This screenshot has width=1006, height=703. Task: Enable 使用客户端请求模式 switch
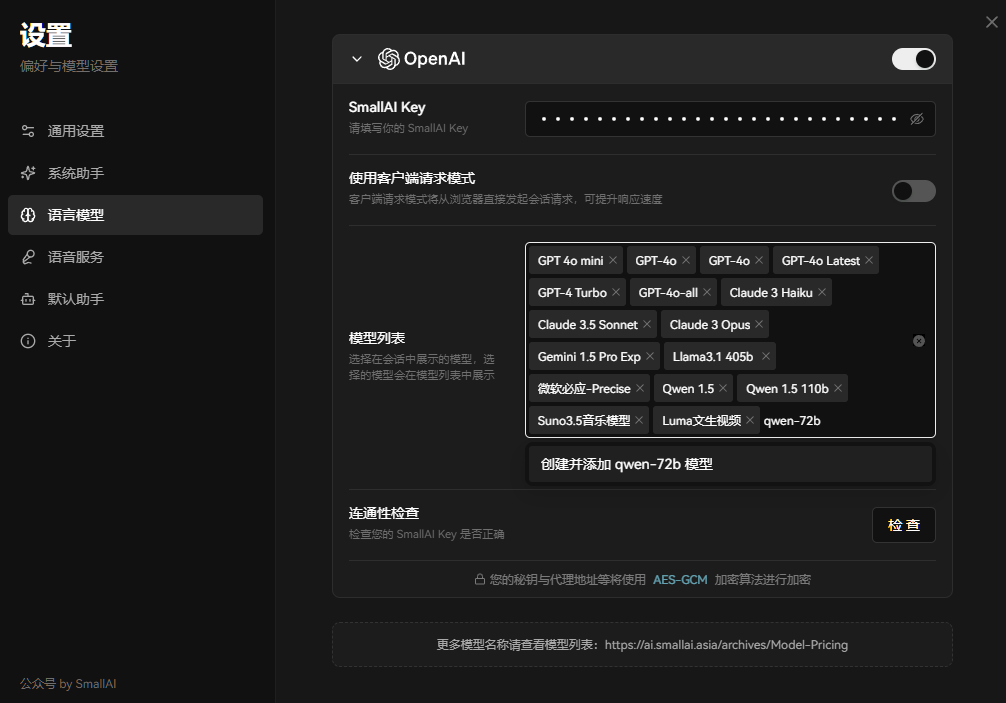point(914,191)
